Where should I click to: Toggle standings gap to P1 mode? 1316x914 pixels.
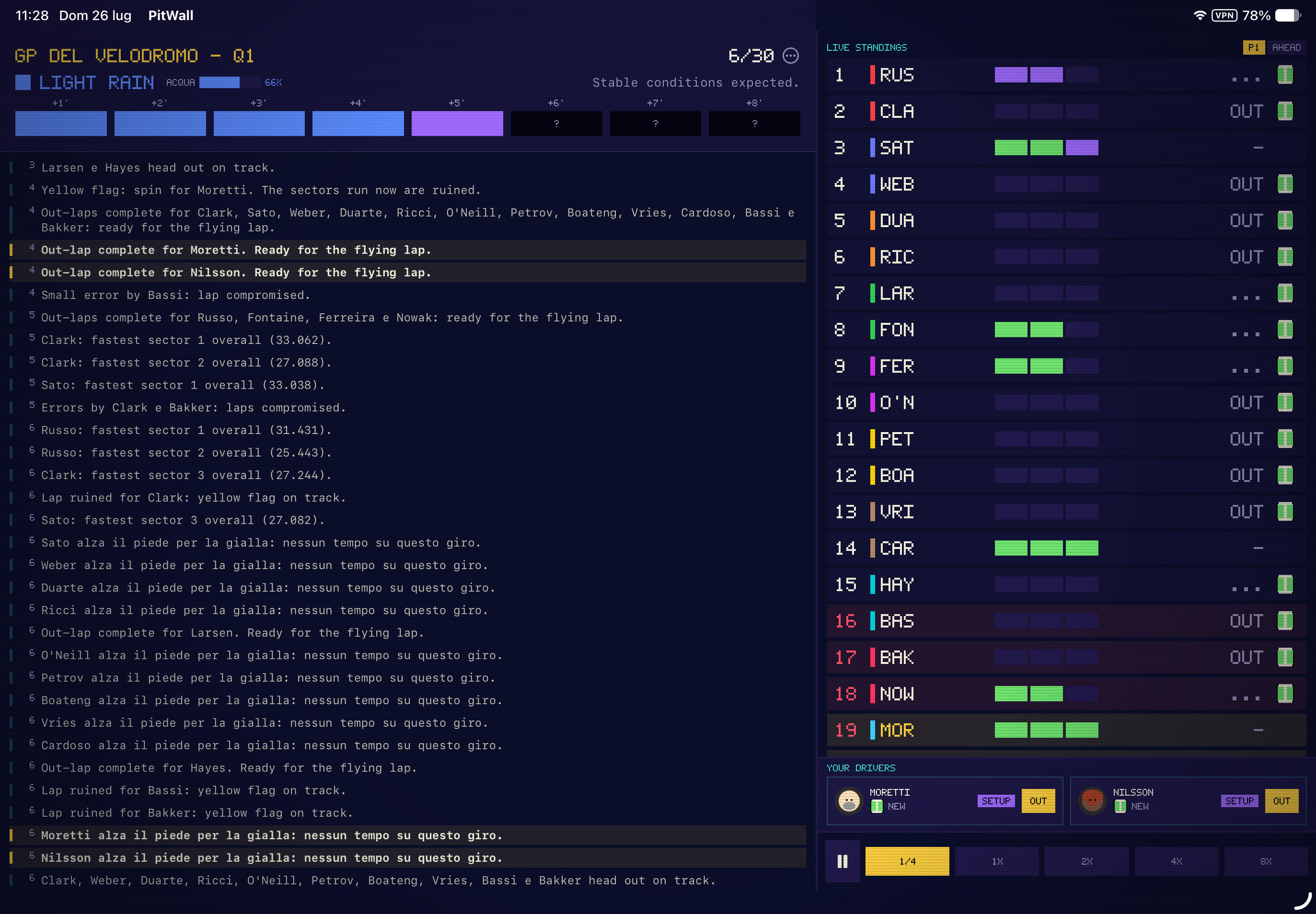coord(1254,47)
